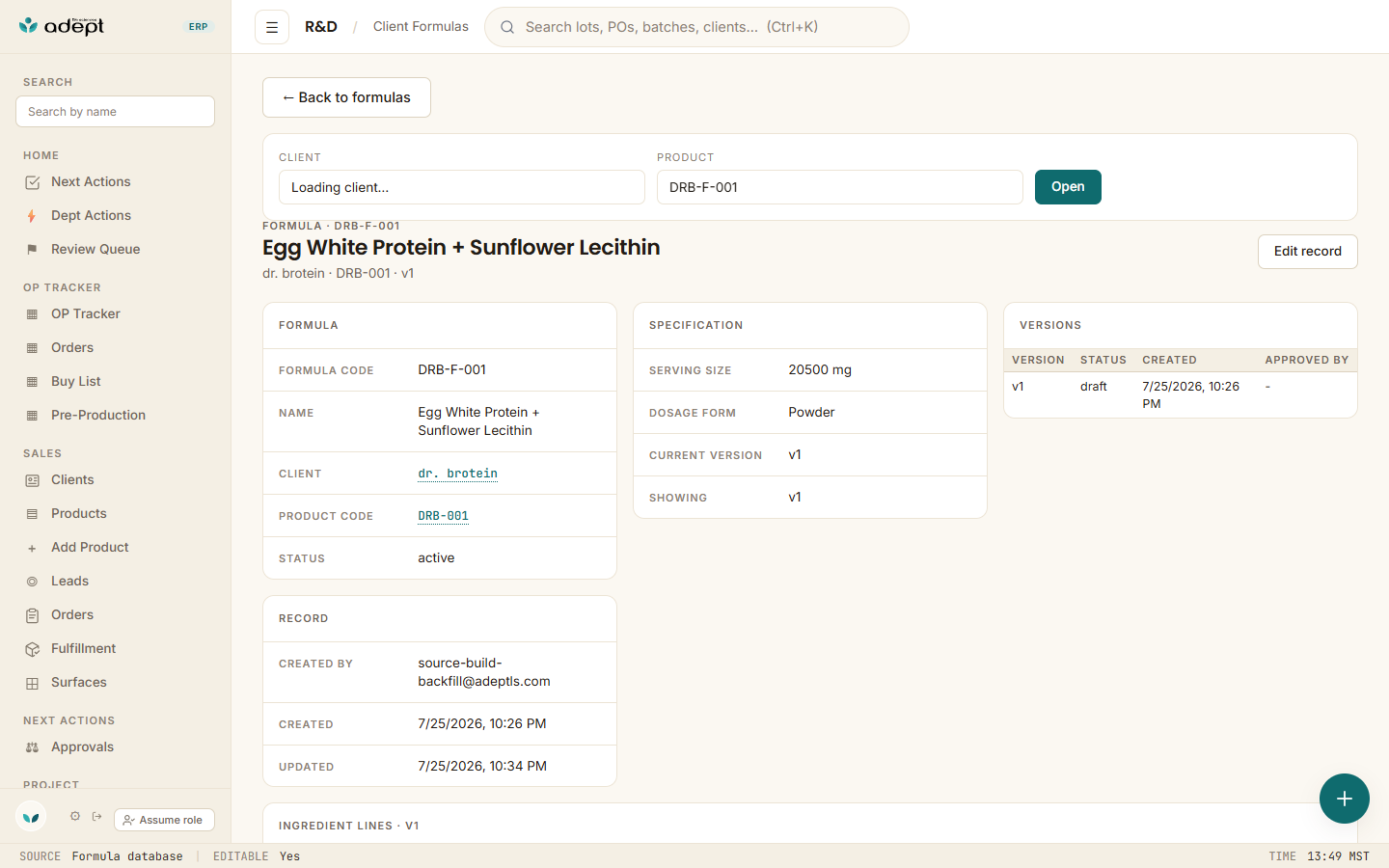The height and width of the screenshot is (868, 1389).
Task: Follow the DRB-001 product code link
Action: coord(444,516)
